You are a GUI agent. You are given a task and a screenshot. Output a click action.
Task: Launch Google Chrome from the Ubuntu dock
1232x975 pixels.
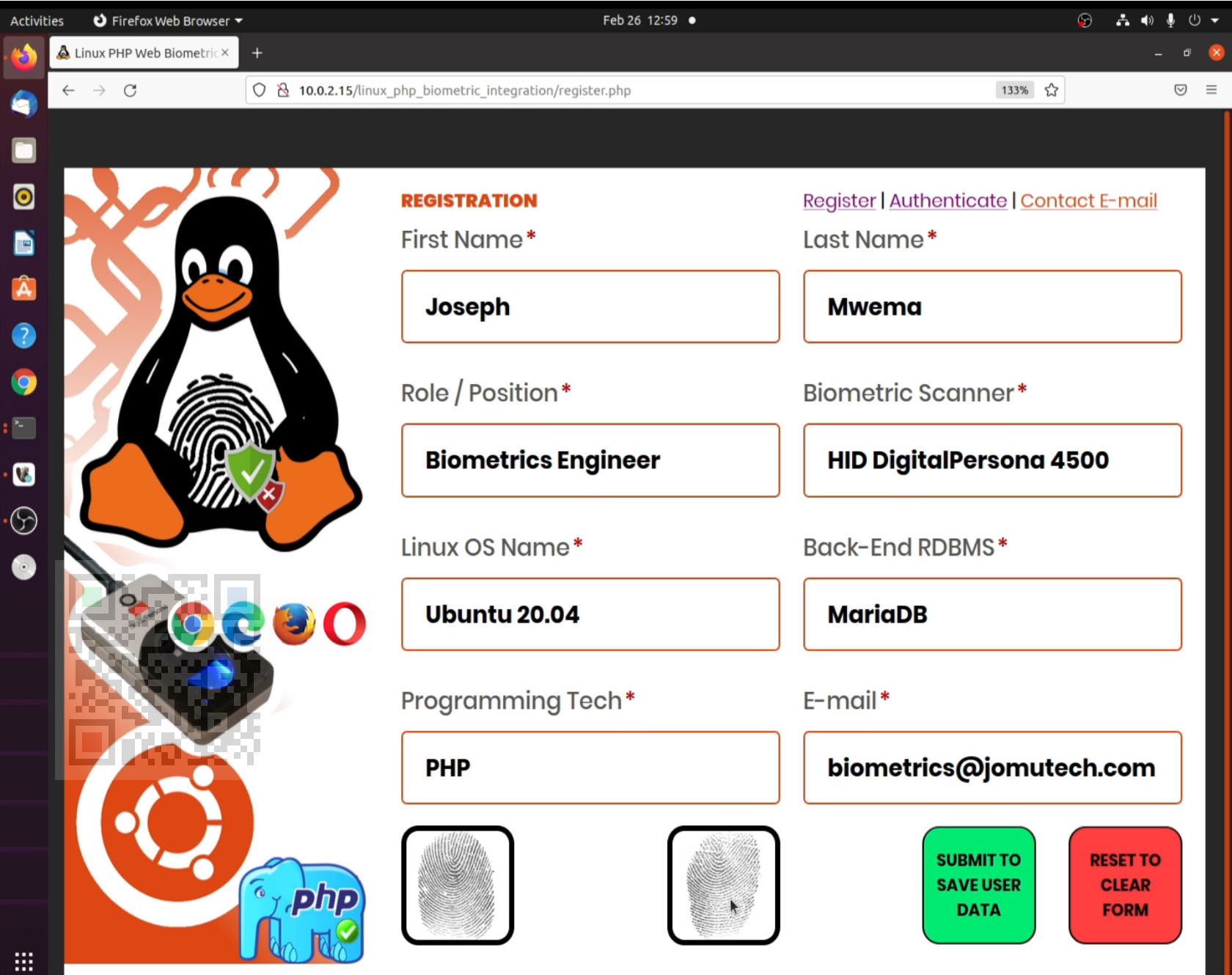[23, 382]
